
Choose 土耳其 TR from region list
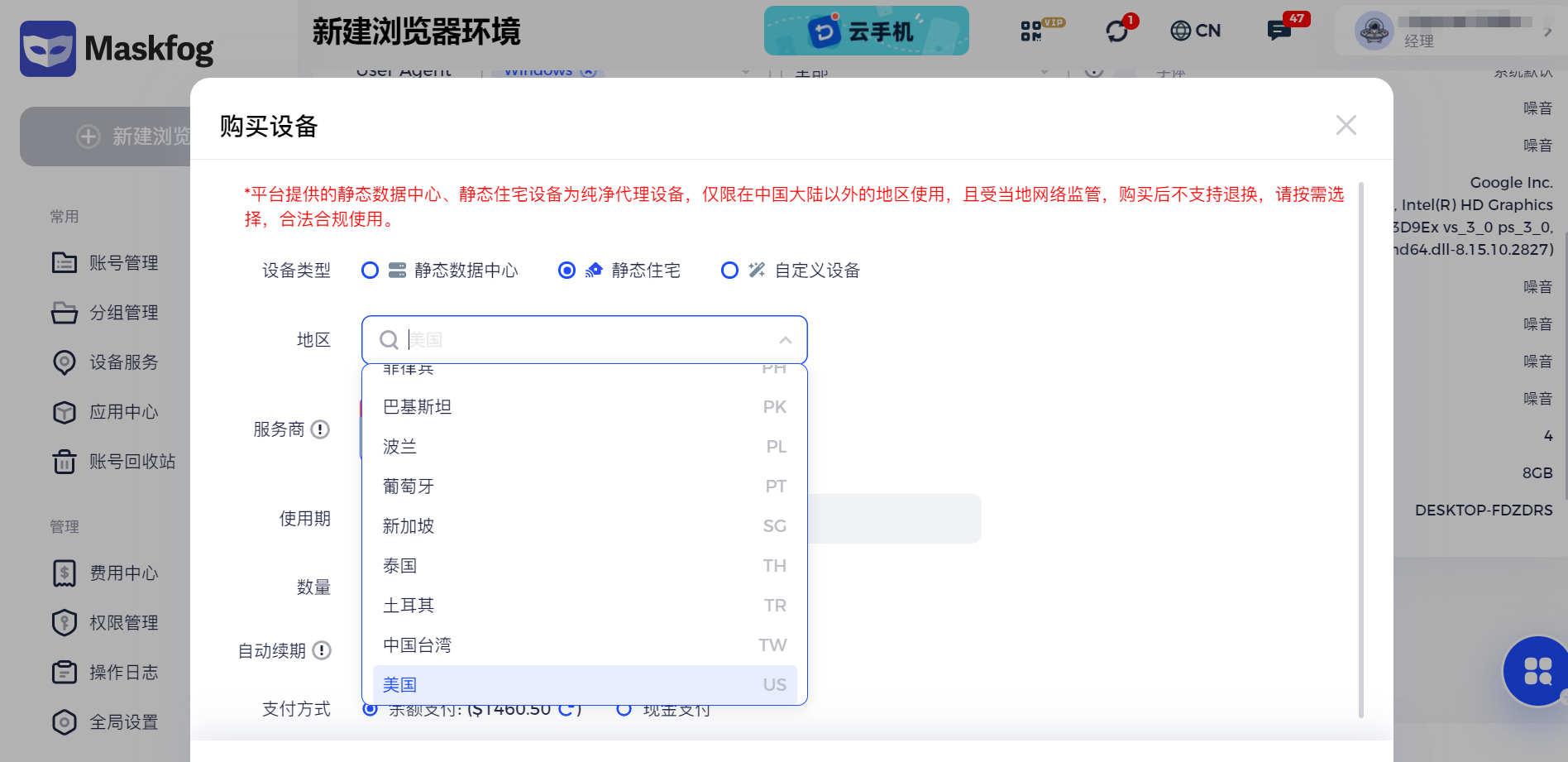(x=585, y=606)
